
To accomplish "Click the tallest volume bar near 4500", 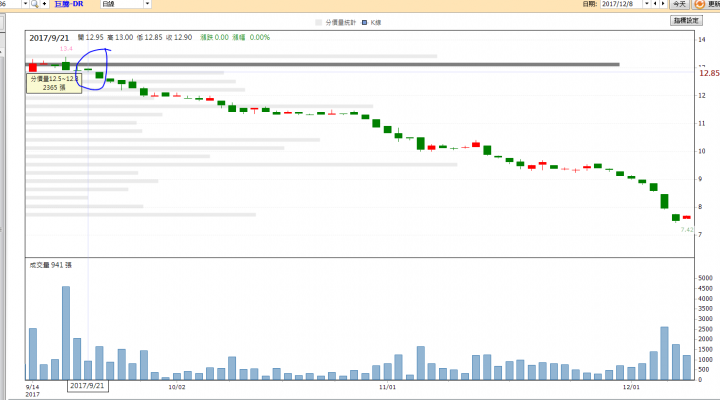I will tap(66, 333).
